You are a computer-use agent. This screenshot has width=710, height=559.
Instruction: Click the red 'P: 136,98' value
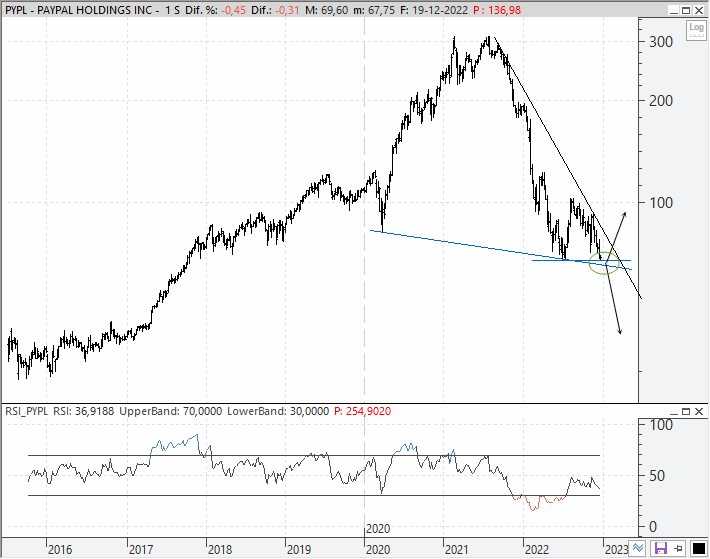point(497,10)
